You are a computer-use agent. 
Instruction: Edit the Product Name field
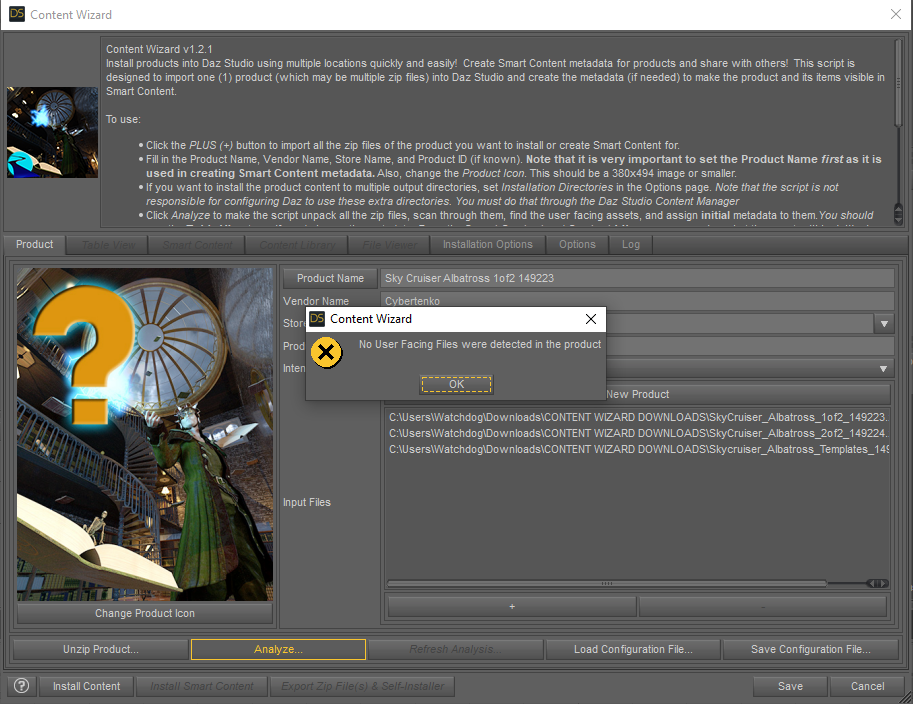tap(637, 278)
